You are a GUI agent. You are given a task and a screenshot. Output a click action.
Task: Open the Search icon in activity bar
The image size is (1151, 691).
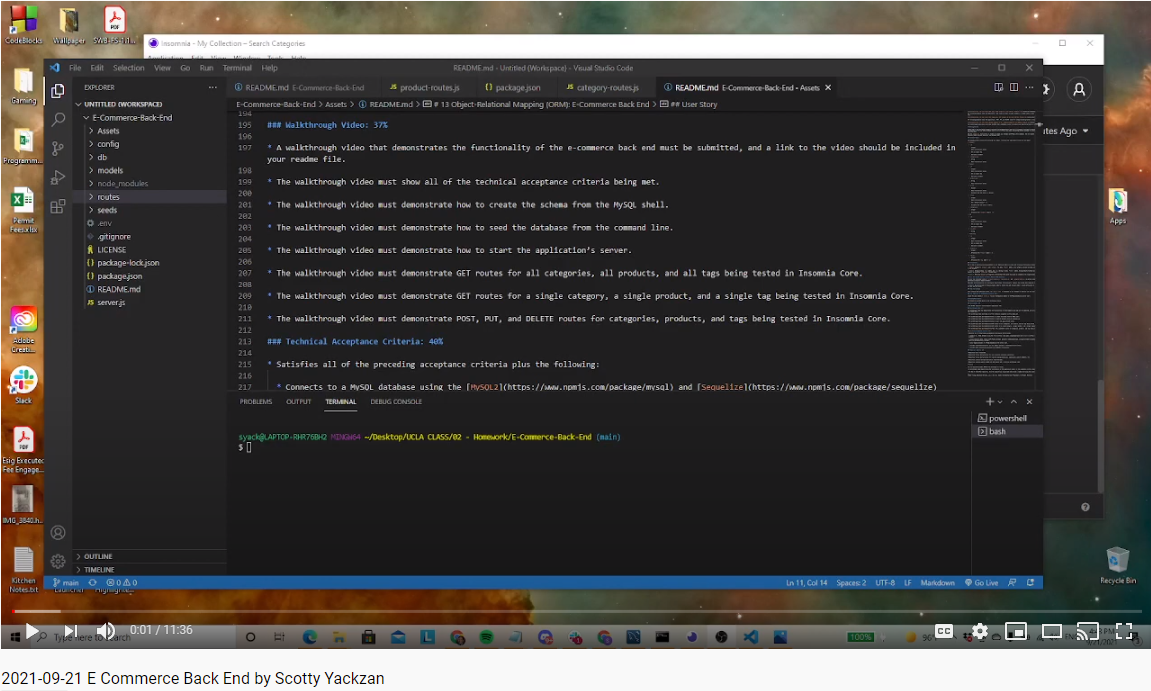coord(58,119)
